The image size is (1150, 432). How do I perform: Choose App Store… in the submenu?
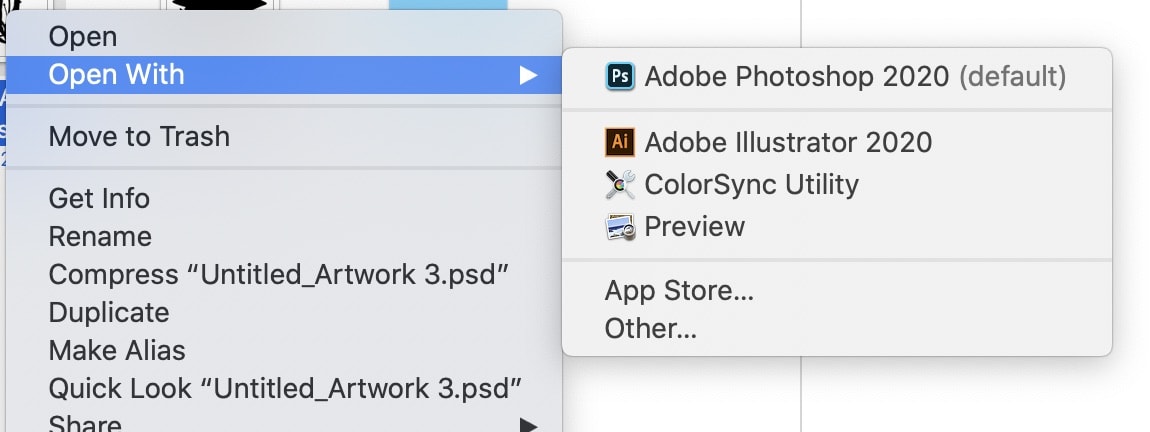pos(837,290)
